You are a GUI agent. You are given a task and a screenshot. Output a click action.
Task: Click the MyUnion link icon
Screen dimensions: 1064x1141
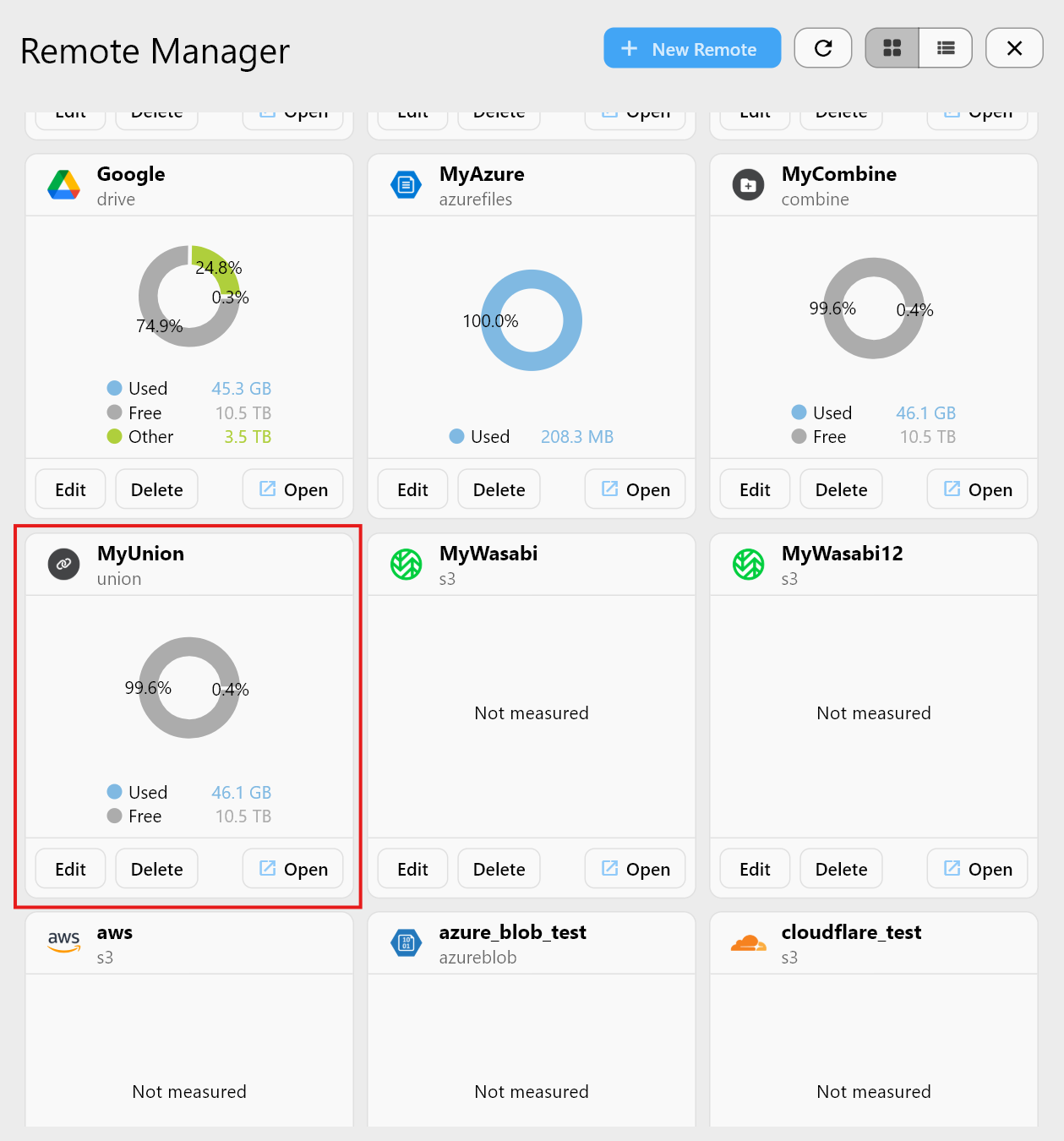(x=63, y=564)
